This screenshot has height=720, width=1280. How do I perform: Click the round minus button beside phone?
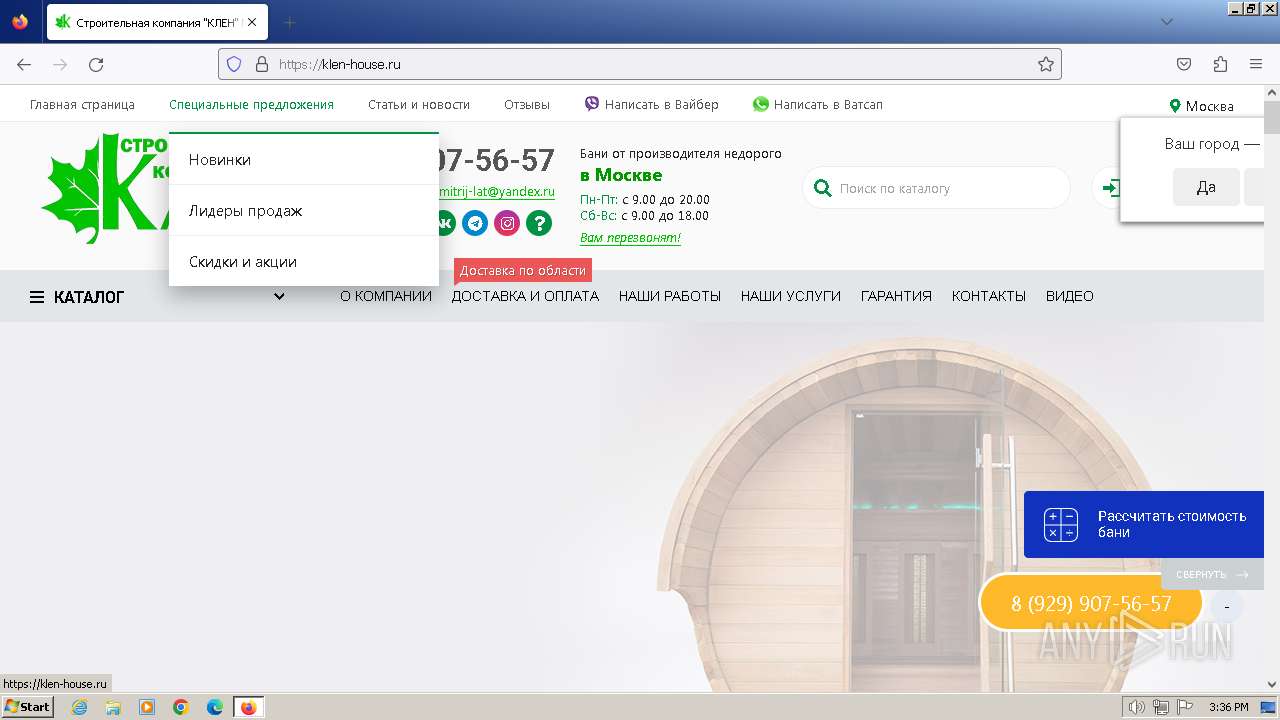click(1226, 606)
